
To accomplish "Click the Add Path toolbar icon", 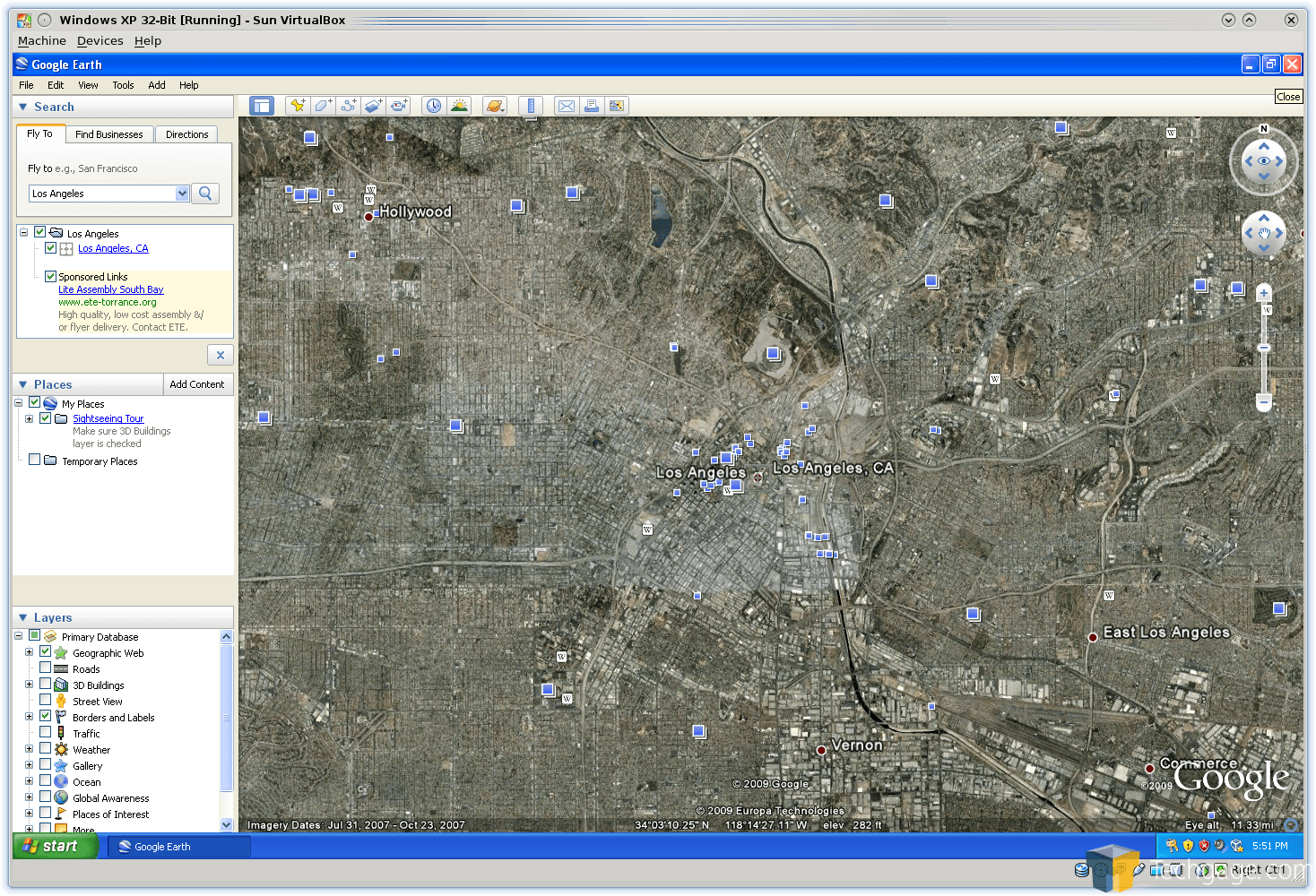I will click(348, 106).
